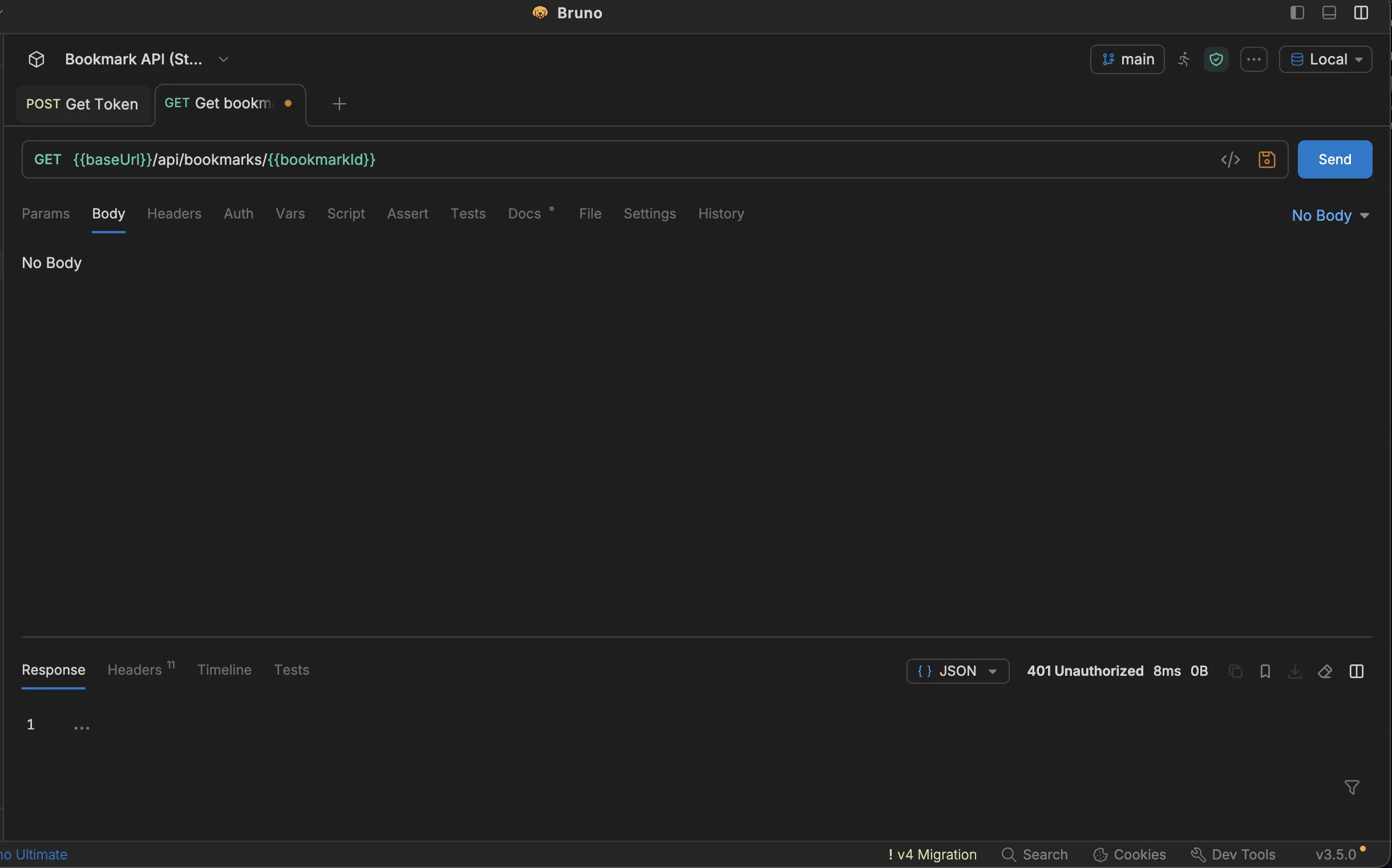
Task: Open the main git branch selector
Action: (1127, 59)
